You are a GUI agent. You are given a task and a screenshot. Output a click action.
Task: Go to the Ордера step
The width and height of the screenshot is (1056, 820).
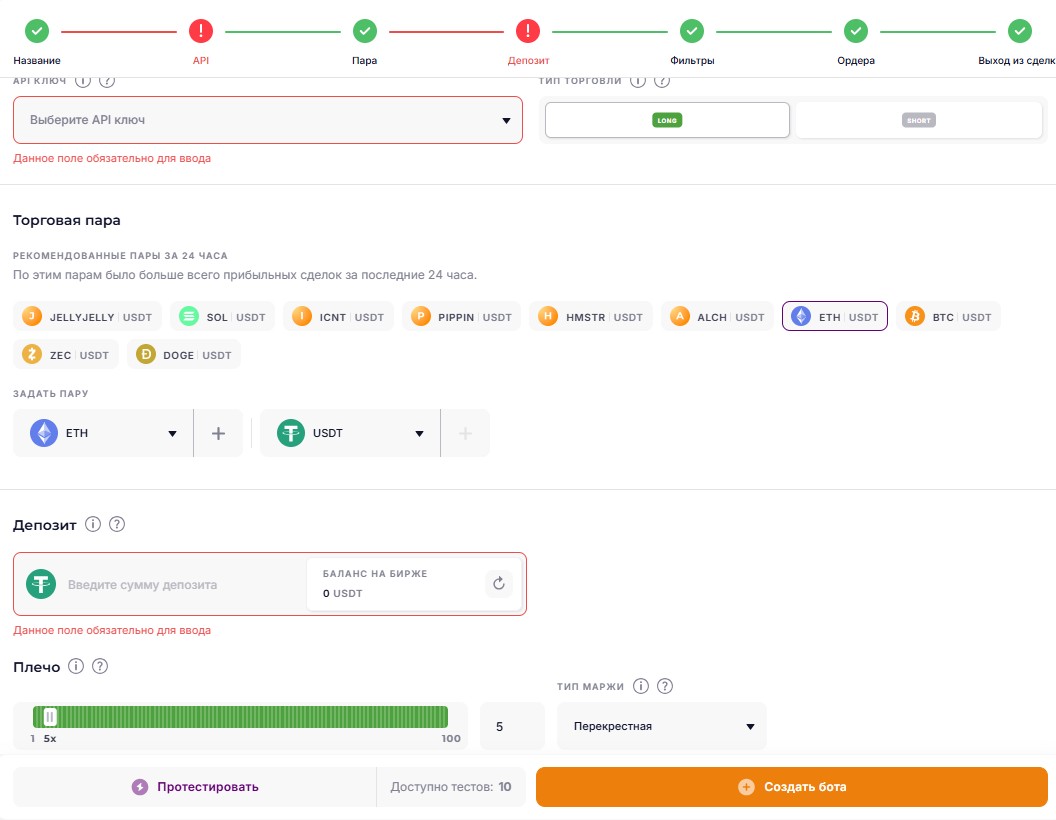(856, 42)
